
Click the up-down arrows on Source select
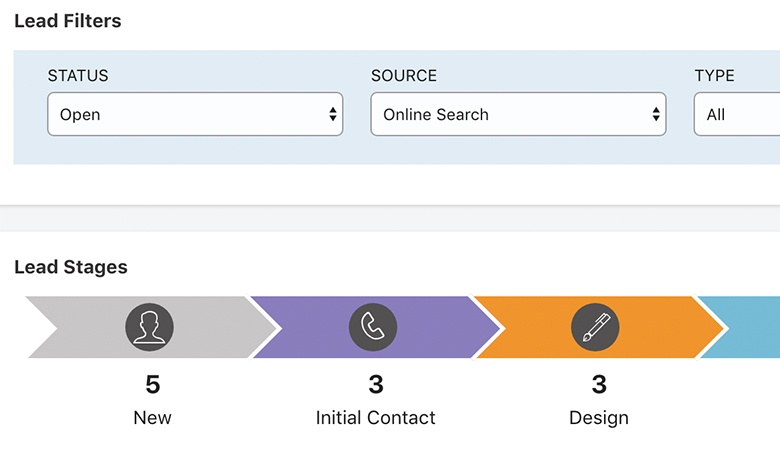[655, 115]
